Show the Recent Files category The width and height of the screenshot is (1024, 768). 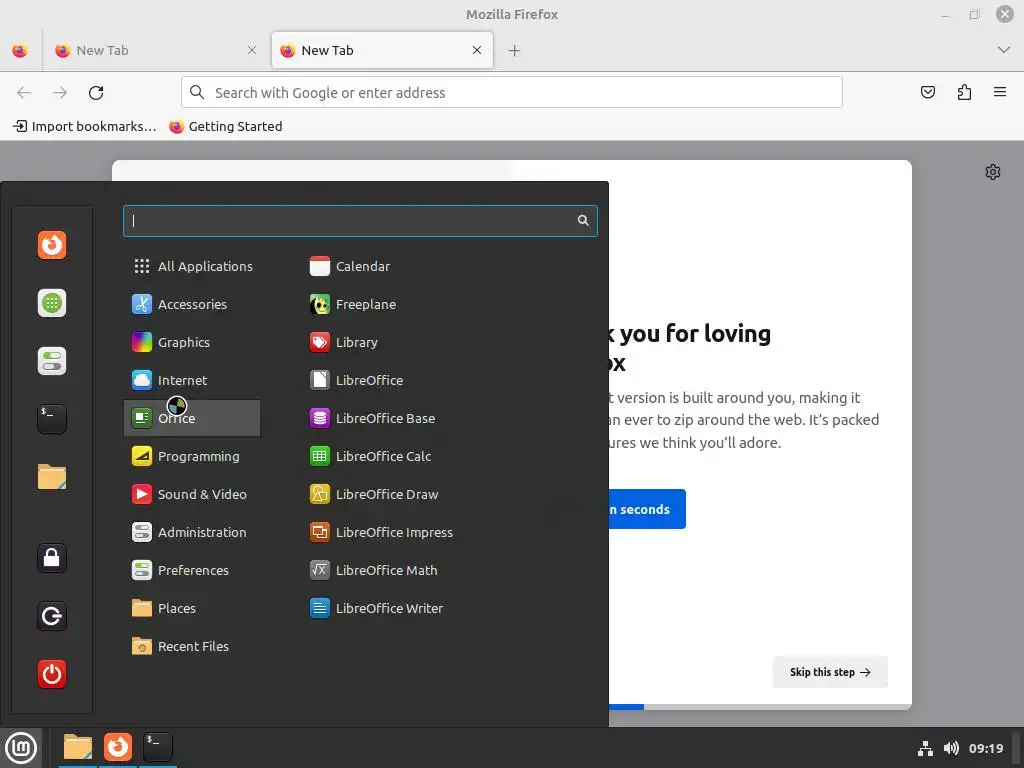click(192, 646)
